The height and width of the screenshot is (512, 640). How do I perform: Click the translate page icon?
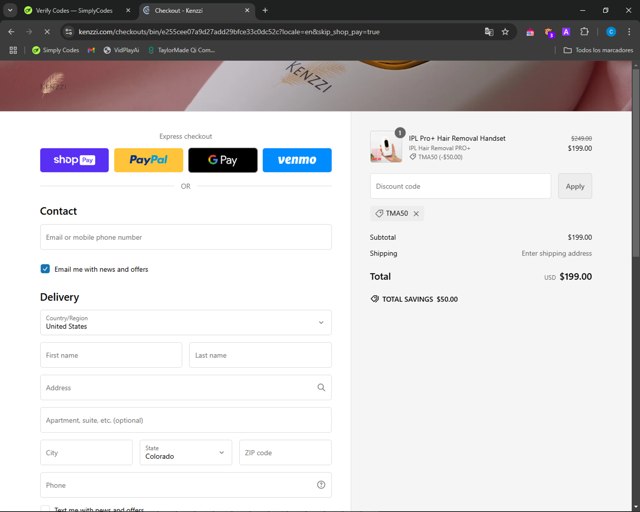click(x=489, y=32)
